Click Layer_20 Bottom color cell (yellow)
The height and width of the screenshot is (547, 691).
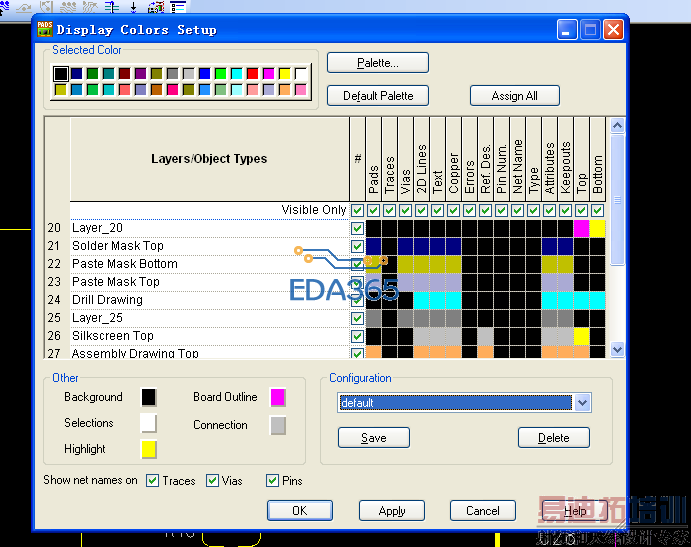pos(597,228)
